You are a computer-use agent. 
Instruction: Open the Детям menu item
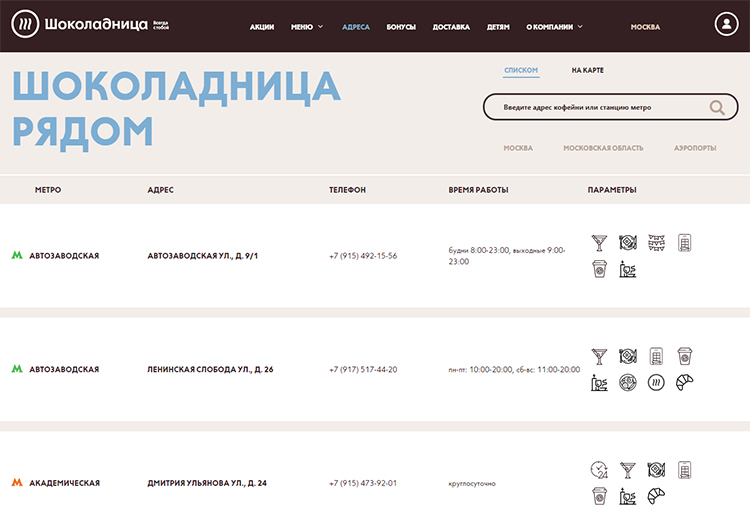[498, 27]
